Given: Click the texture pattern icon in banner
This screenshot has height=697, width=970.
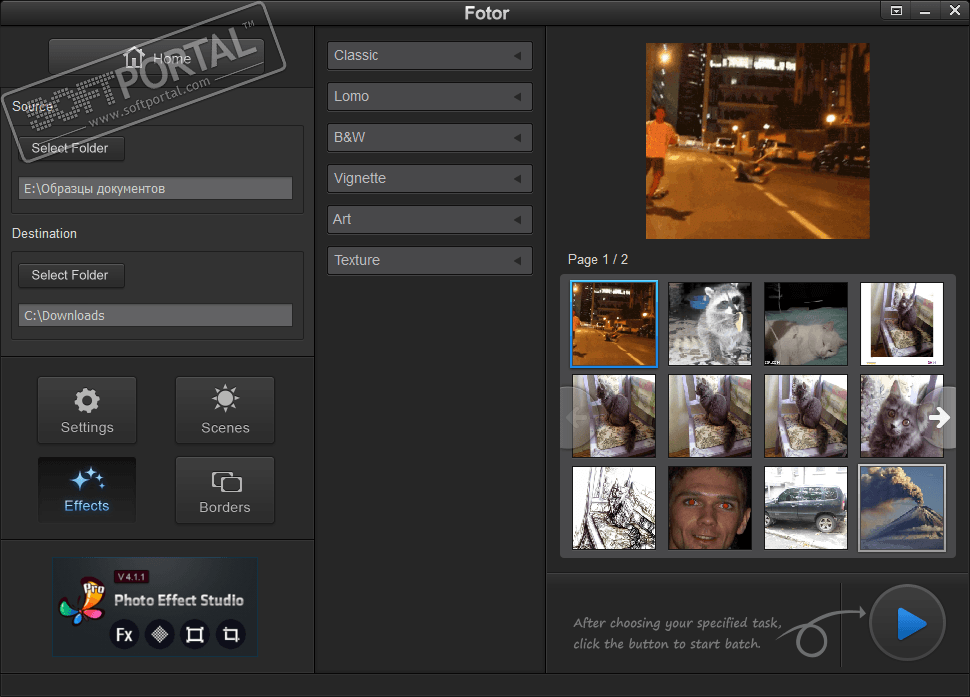Looking at the screenshot, I should pyautogui.click(x=159, y=634).
